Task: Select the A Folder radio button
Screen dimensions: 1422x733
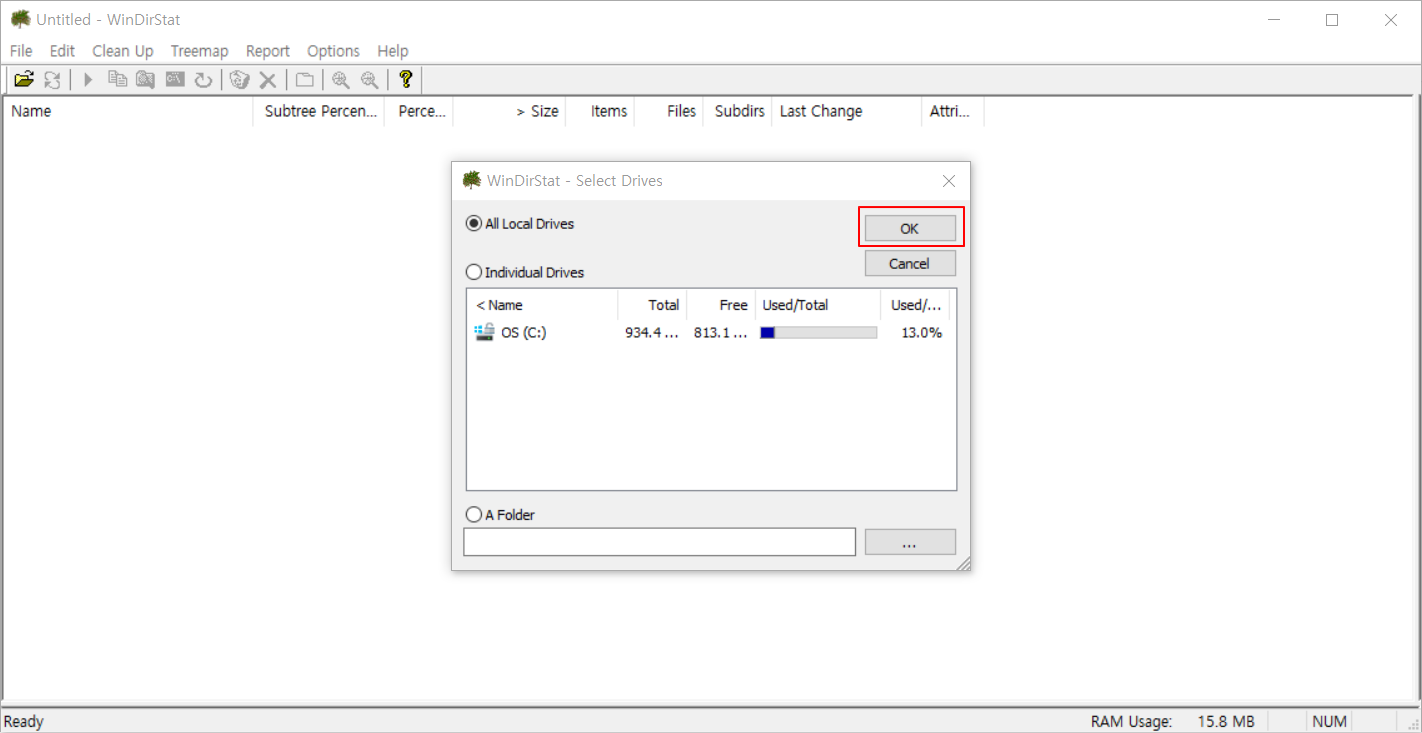Action: click(474, 515)
